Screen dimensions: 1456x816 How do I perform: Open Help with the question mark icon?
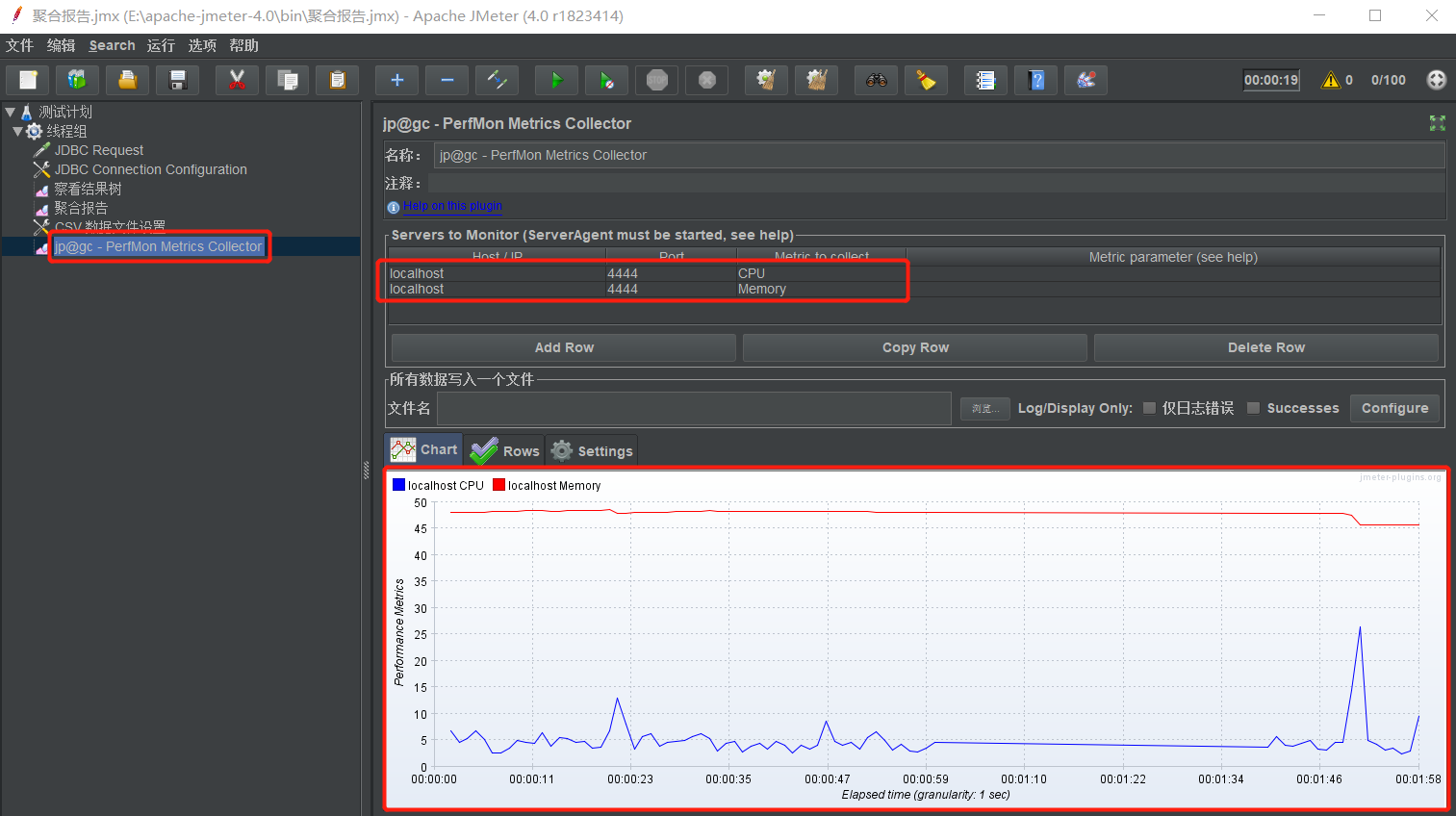[x=1036, y=80]
